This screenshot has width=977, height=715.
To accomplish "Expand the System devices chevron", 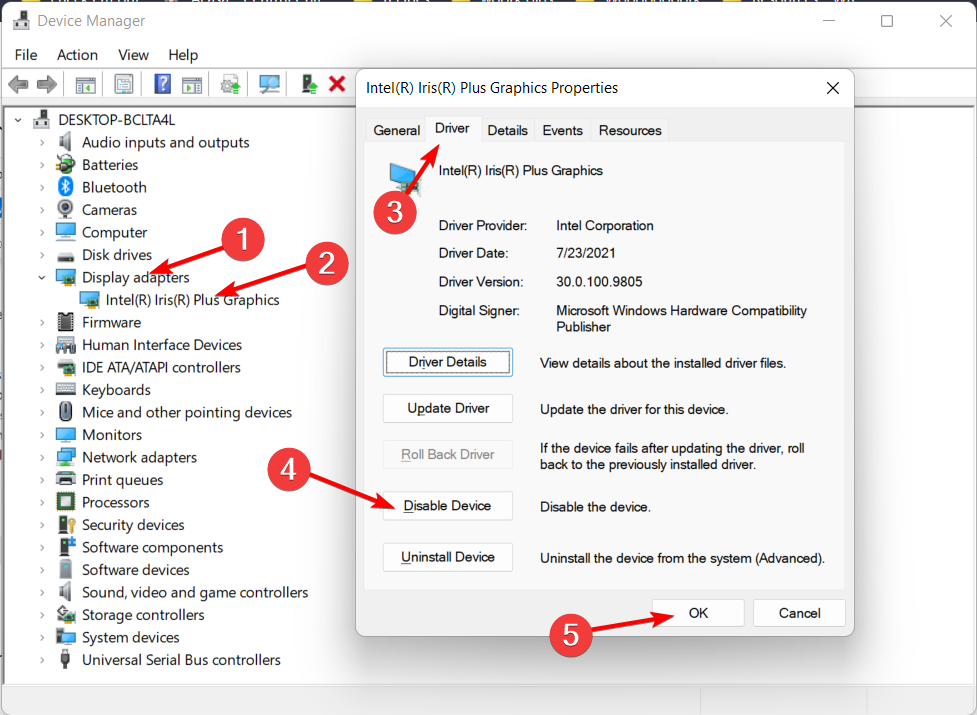I will coord(42,638).
